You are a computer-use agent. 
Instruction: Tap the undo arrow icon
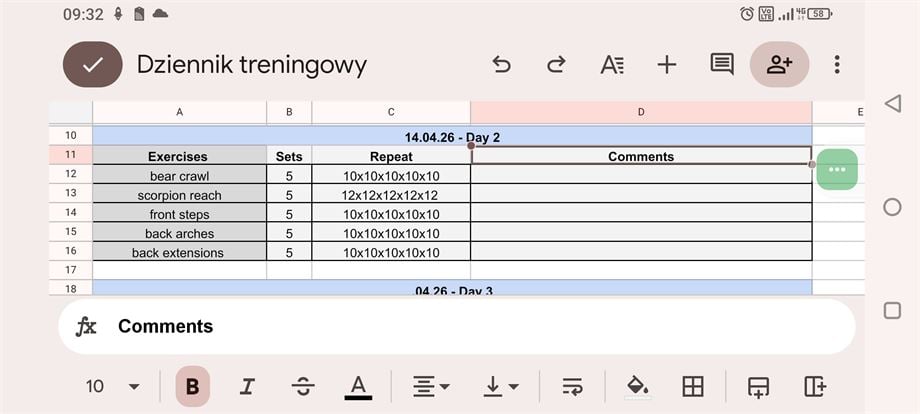[502, 65]
